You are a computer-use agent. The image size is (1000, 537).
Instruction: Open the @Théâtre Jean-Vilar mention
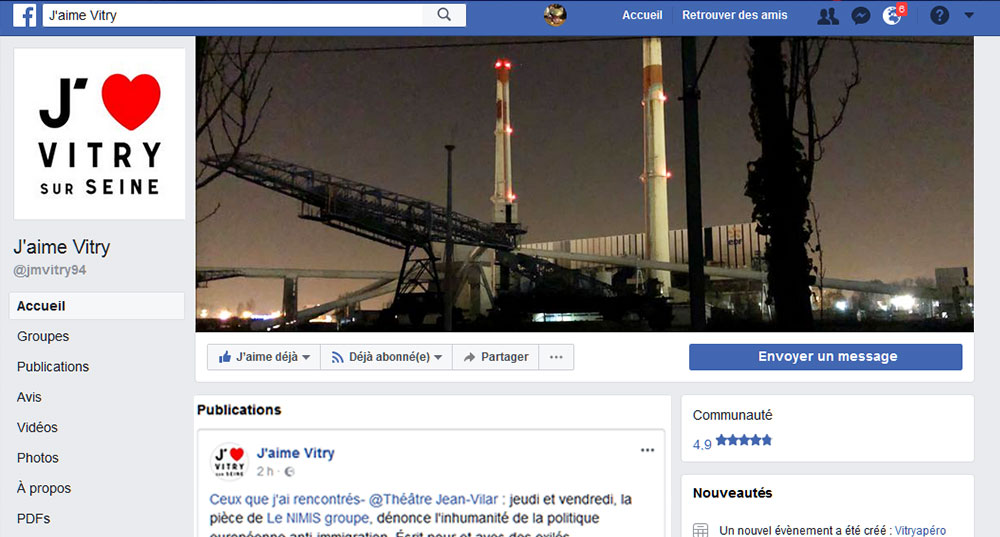click(x=433, y=499)
